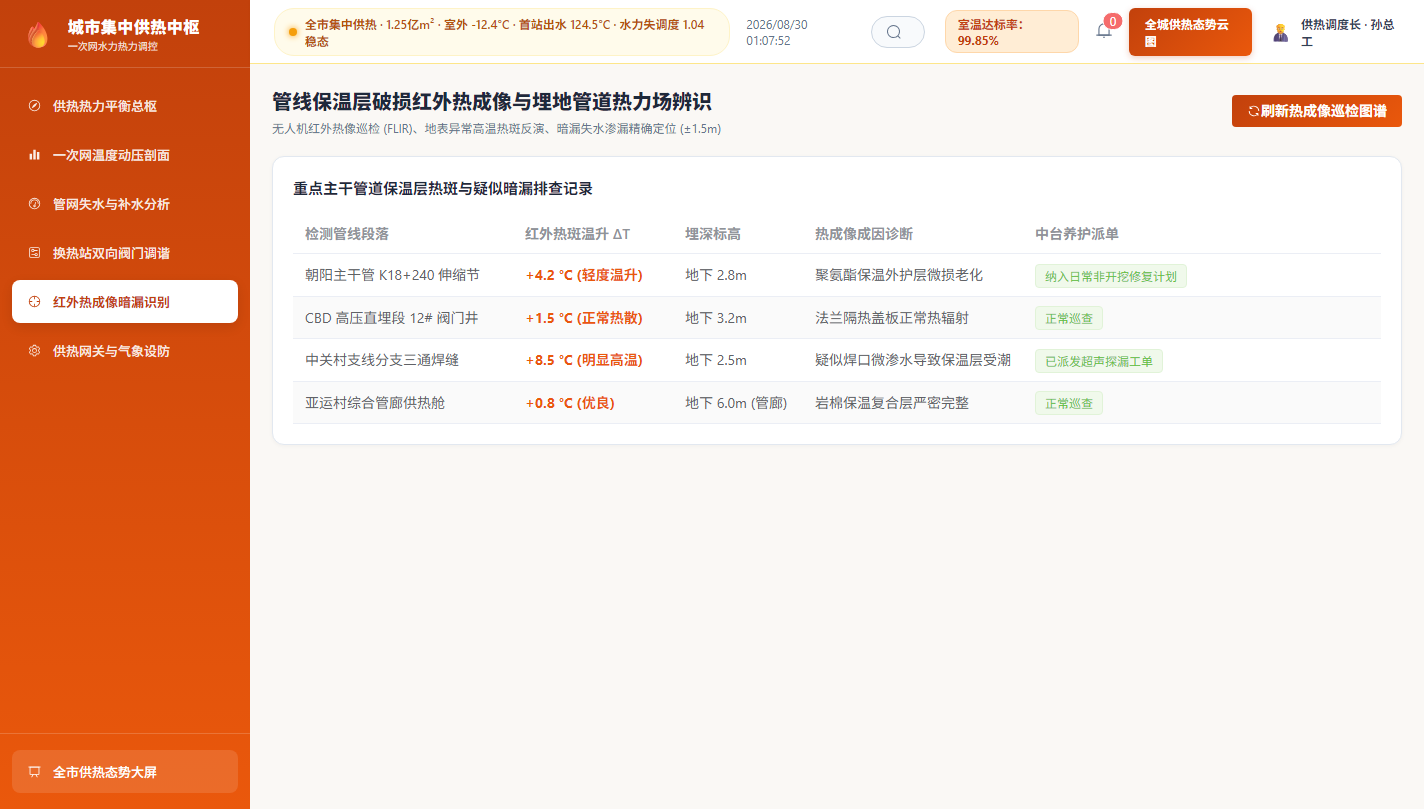Click the page title 管线保温层破损红外热成像
This screenshot has width=1424, height=809.
tap(492, 102)
